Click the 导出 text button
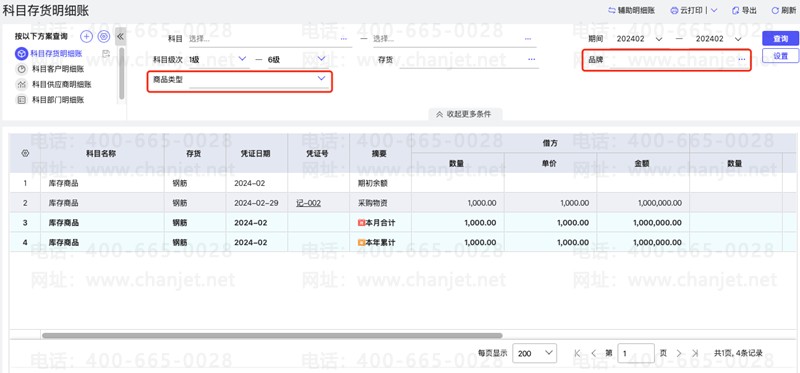The image size is (800, 373). pos(749,10)
